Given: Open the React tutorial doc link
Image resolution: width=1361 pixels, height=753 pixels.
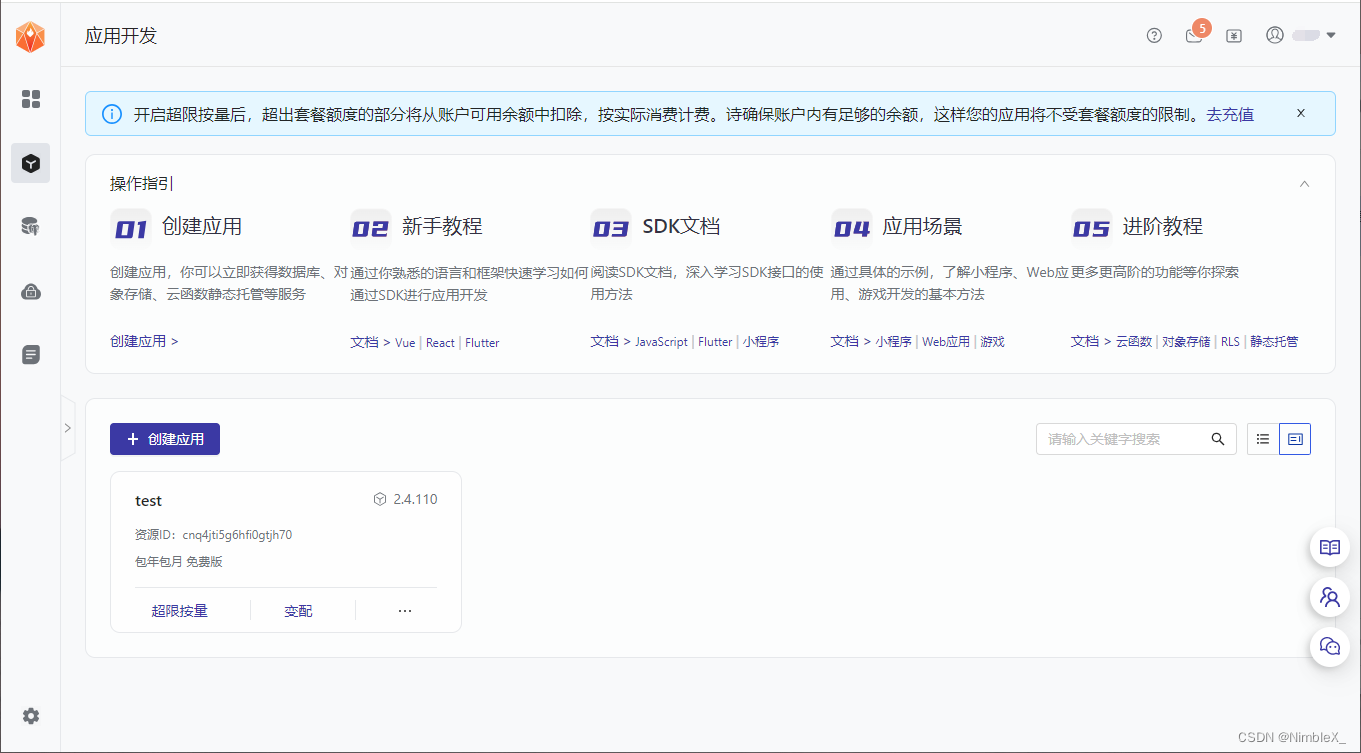Looking at the screenshot, I should pyautogui.click(x=440, y=342).
